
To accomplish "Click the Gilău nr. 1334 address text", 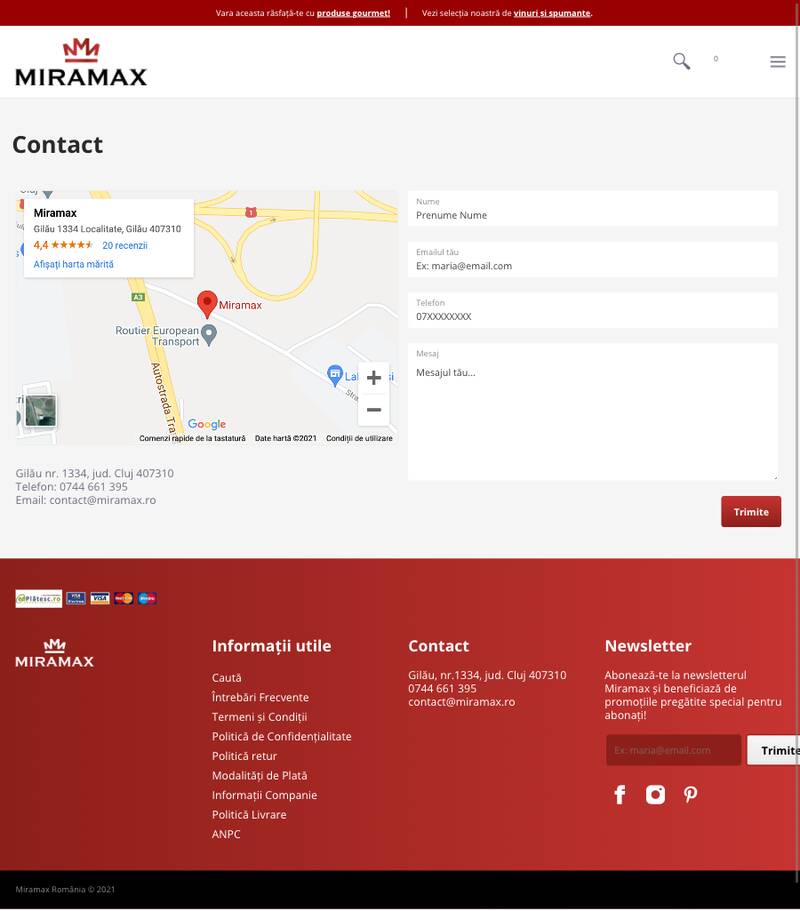I will pyautogui.click(x=95, y=473).
